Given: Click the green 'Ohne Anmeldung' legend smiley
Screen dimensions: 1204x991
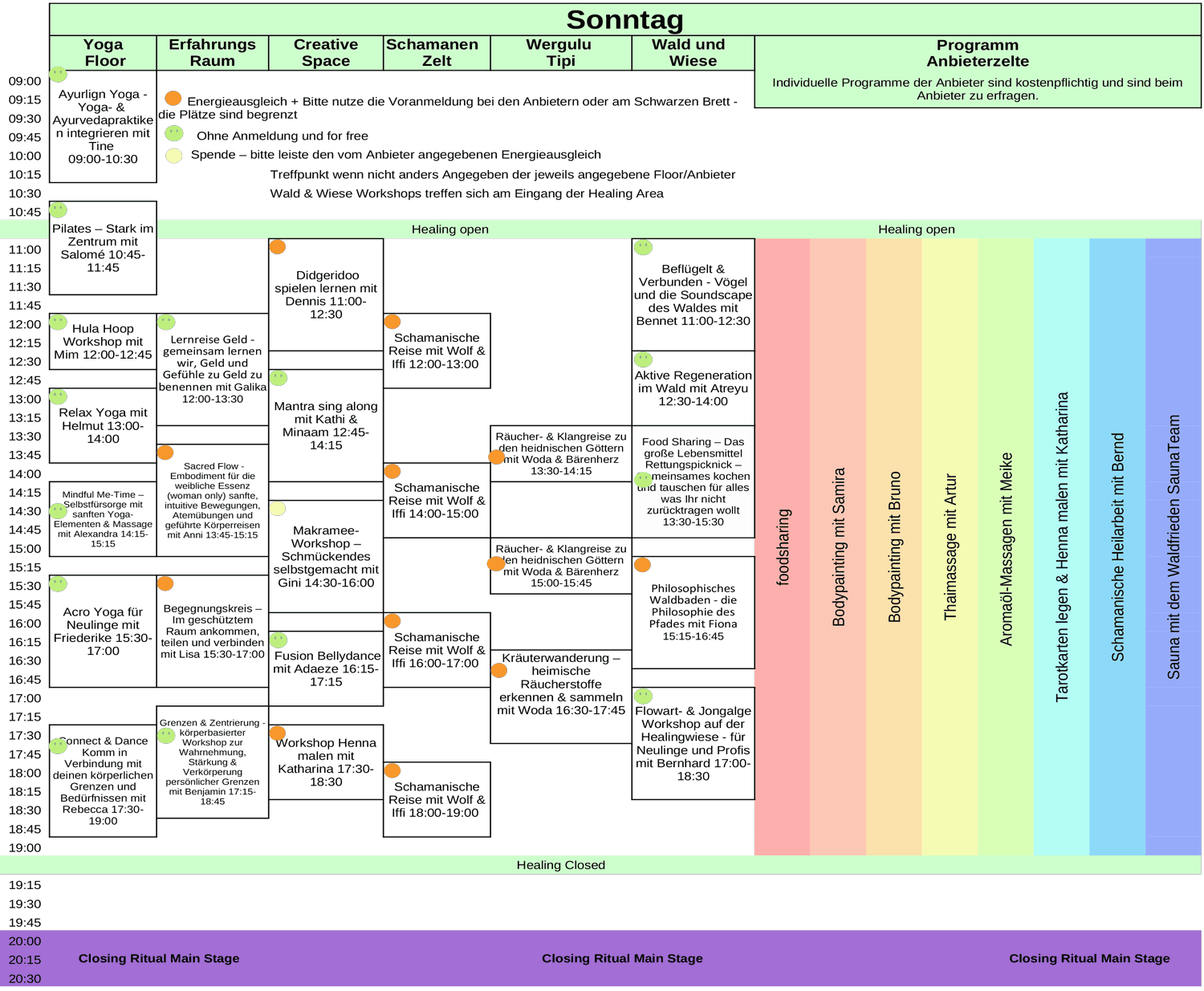Looking at the screenshot, I should coord(174,133).
